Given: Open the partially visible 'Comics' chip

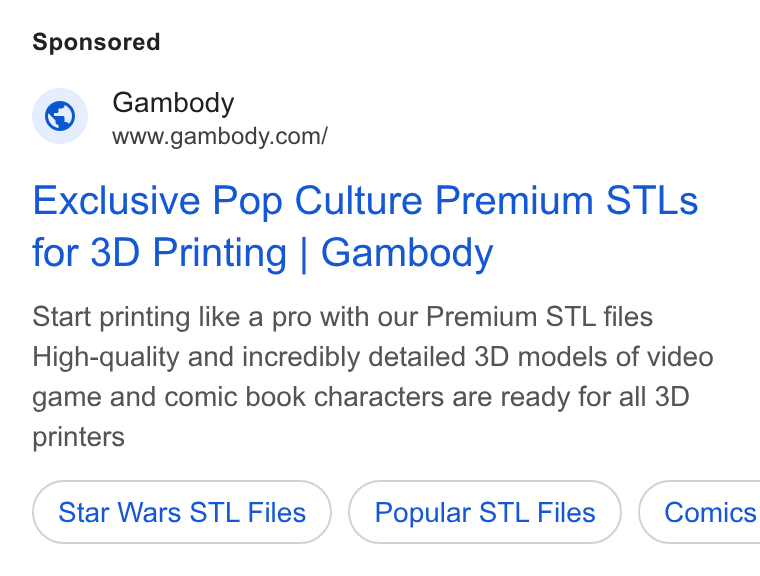Looking at the screenshot, I should [699, 512].
